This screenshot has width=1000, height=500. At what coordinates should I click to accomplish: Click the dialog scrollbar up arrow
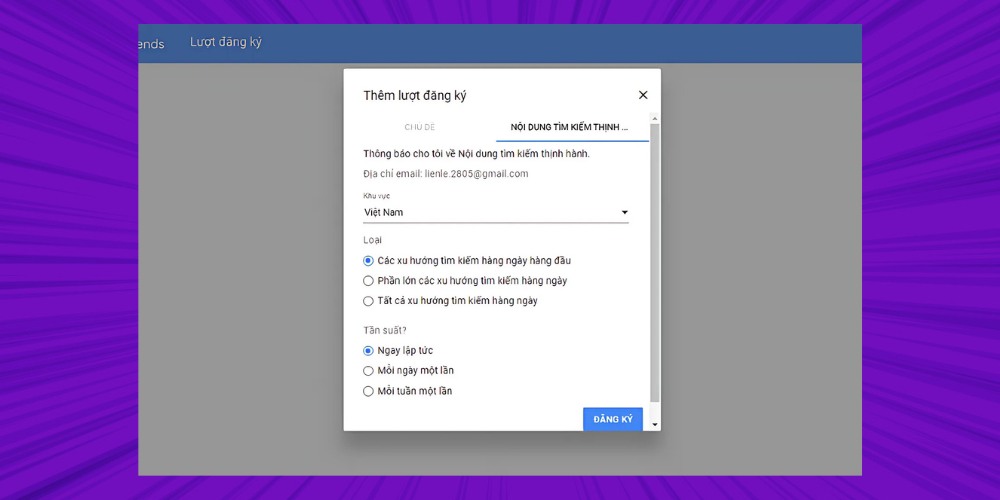pyautogui.click(x=655, y=119)
